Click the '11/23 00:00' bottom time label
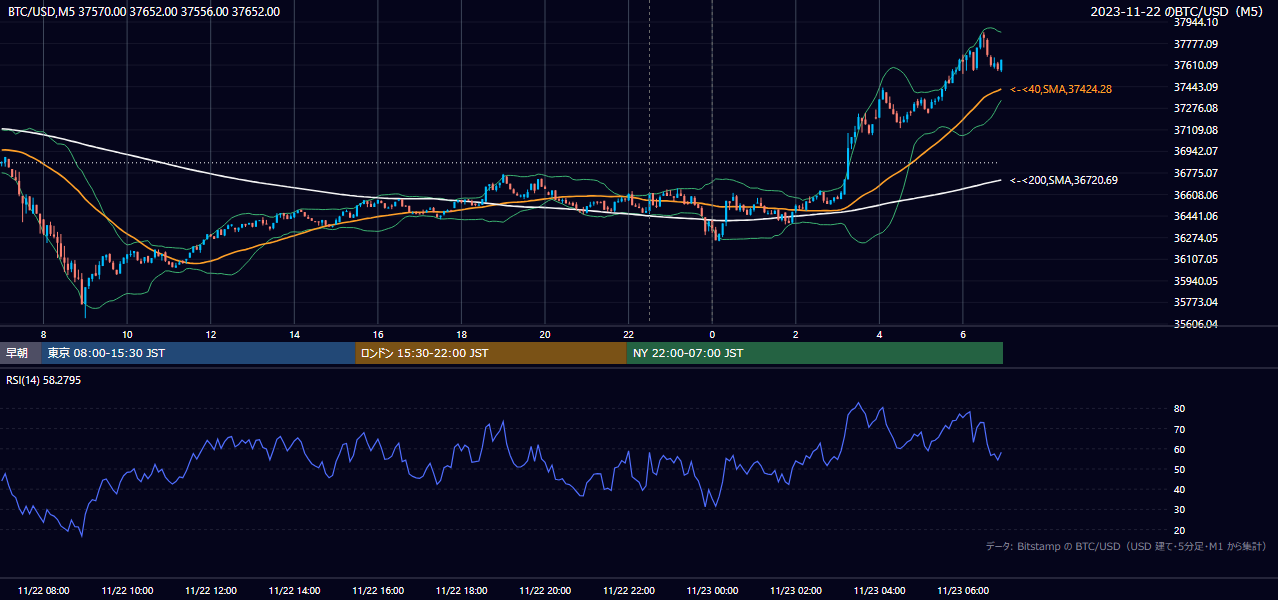 (x=712, y=591)
